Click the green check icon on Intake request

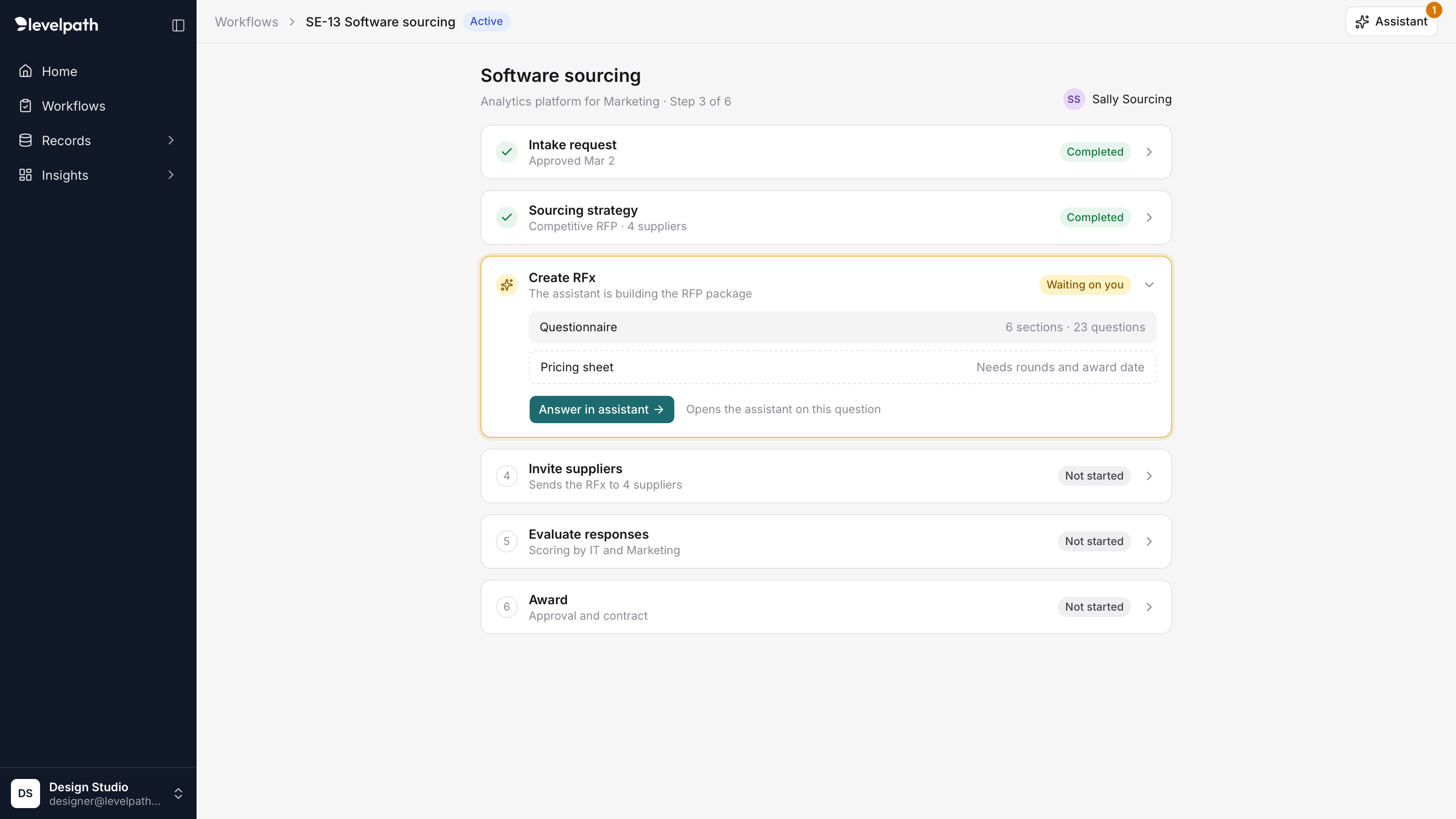pyautogui.click(x=506, y=152)
